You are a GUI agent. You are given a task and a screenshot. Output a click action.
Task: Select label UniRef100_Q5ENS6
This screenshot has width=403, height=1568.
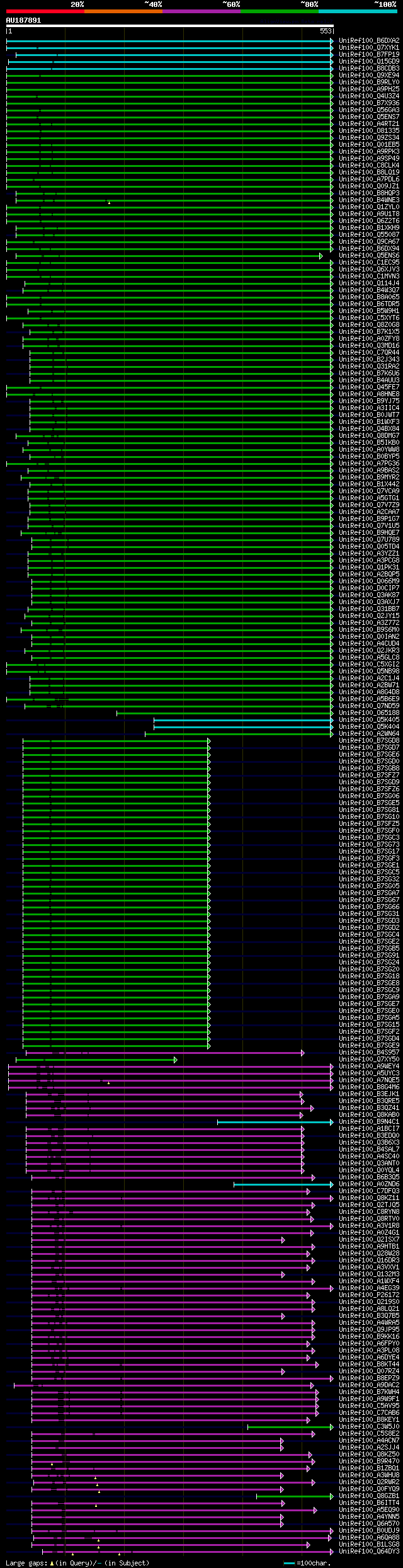click(x=369, y=255)
